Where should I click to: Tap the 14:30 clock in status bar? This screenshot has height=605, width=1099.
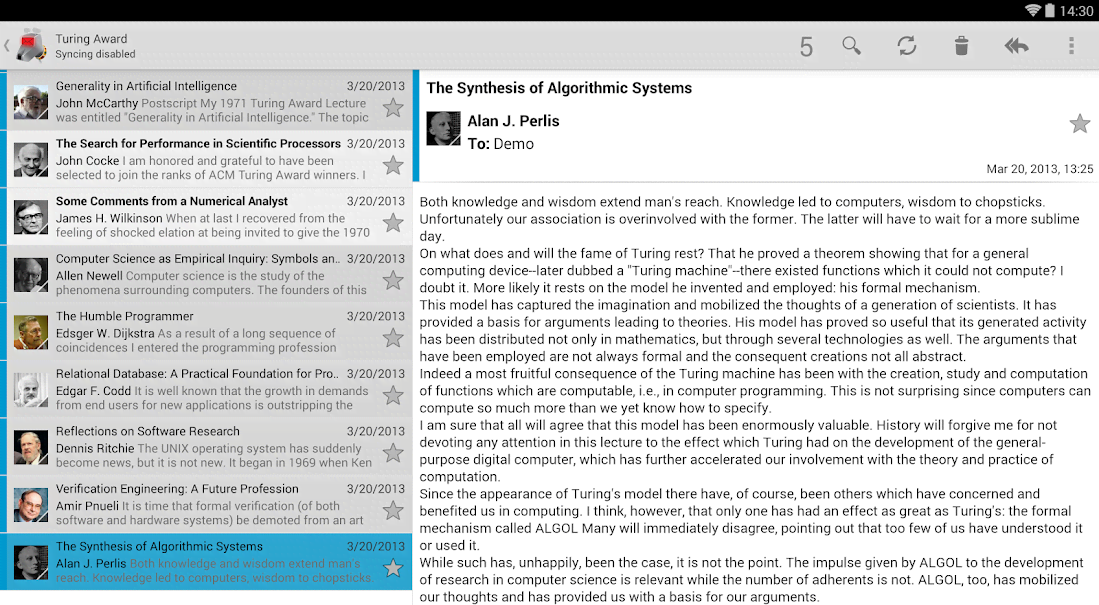coord(1076,11)
